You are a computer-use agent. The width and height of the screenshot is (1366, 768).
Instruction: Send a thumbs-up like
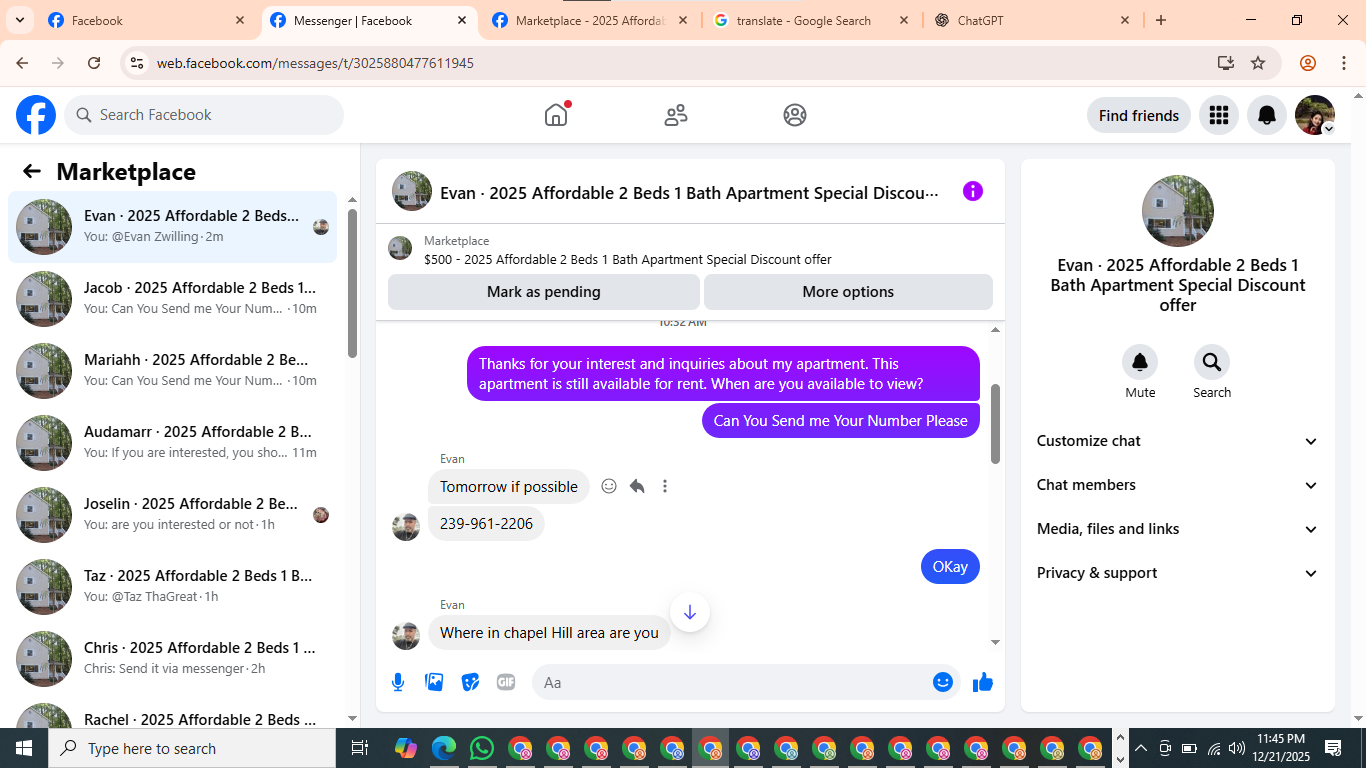pyautogui.click(x=983, y=682)
